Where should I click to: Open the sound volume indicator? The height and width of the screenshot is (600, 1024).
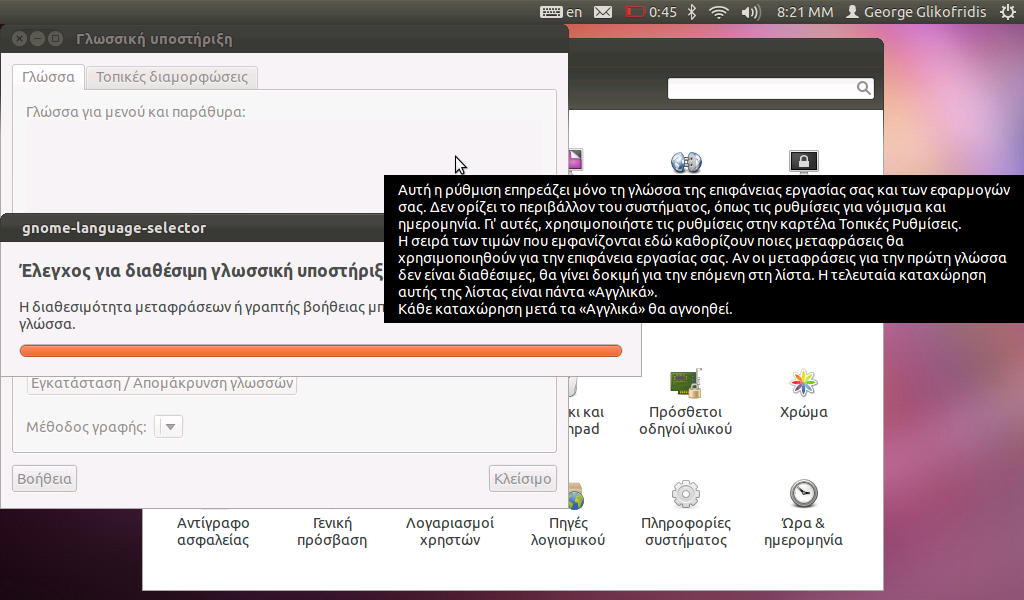point(751,12)
